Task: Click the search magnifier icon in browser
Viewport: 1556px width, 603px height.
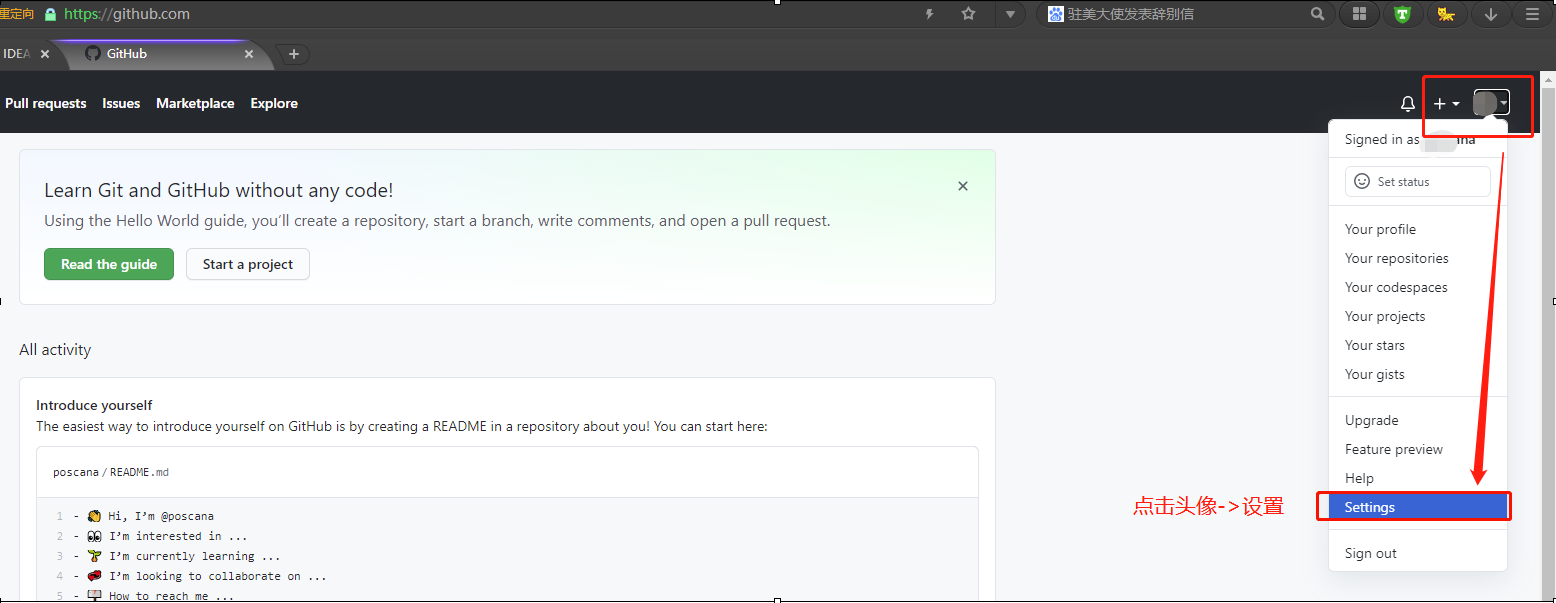Action: [x=1318, y=14]
